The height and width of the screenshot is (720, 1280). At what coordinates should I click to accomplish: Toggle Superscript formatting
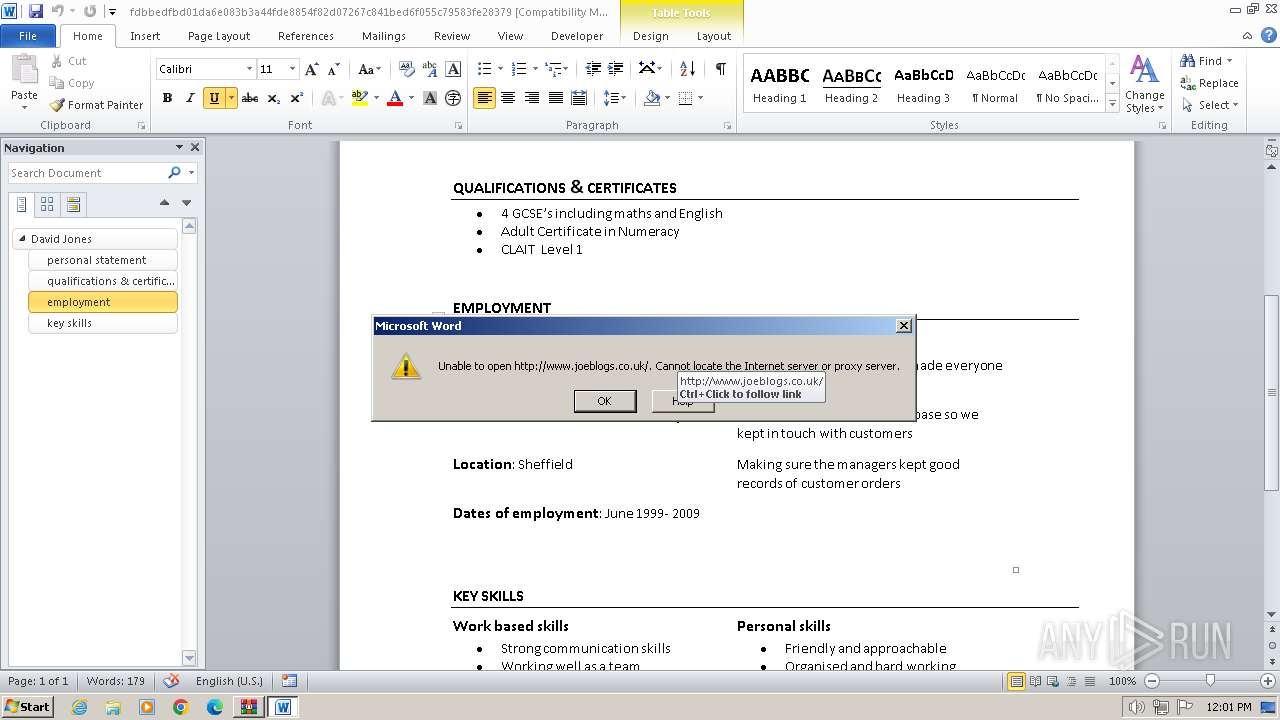pyautogui.click(x=296, y=98)
